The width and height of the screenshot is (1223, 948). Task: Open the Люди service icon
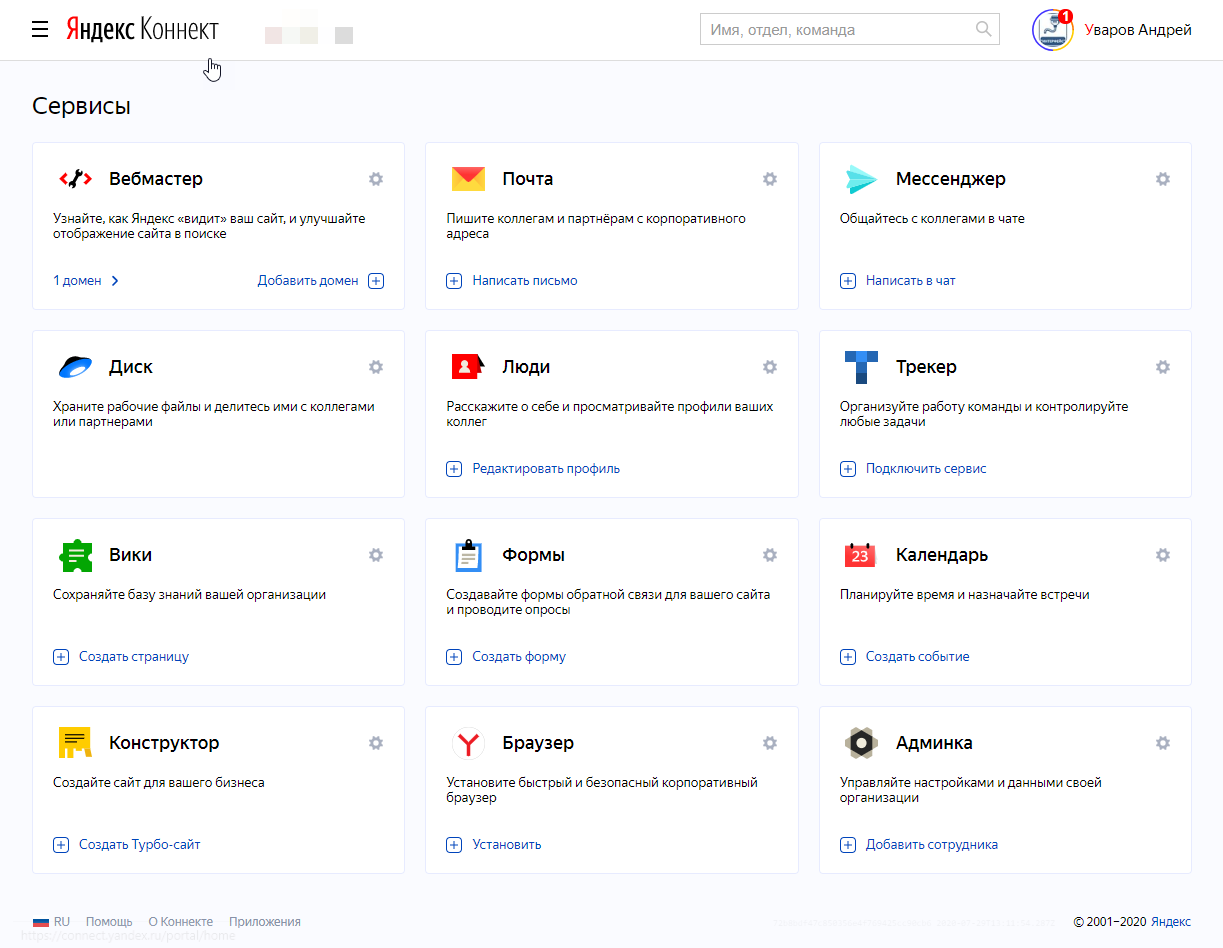pyautogui.click(x=468, y=367)
